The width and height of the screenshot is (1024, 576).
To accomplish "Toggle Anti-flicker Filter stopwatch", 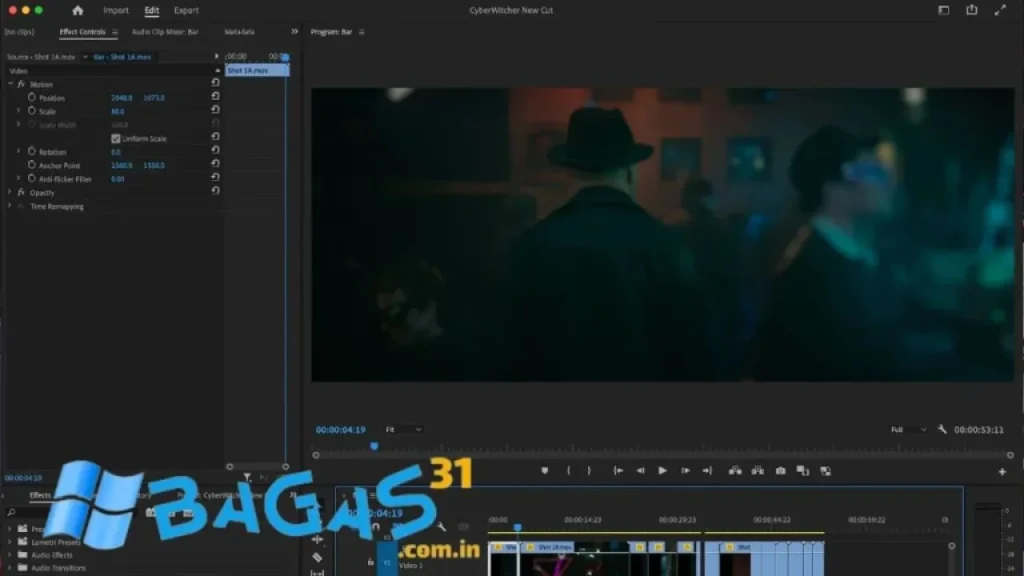I will coord(31,178).
